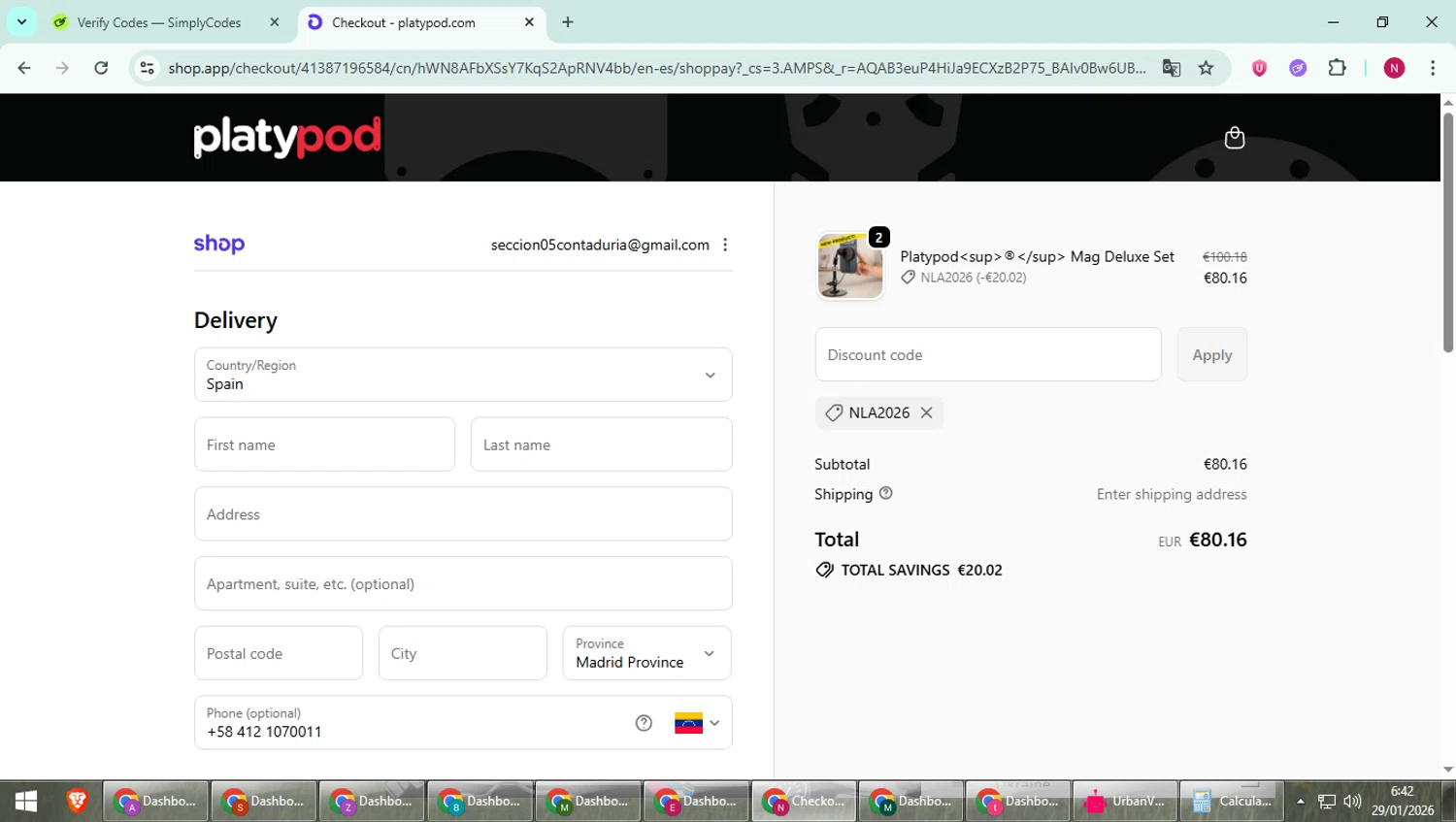Click the TOTAL SAVINGS tag icon

point(824,570)
